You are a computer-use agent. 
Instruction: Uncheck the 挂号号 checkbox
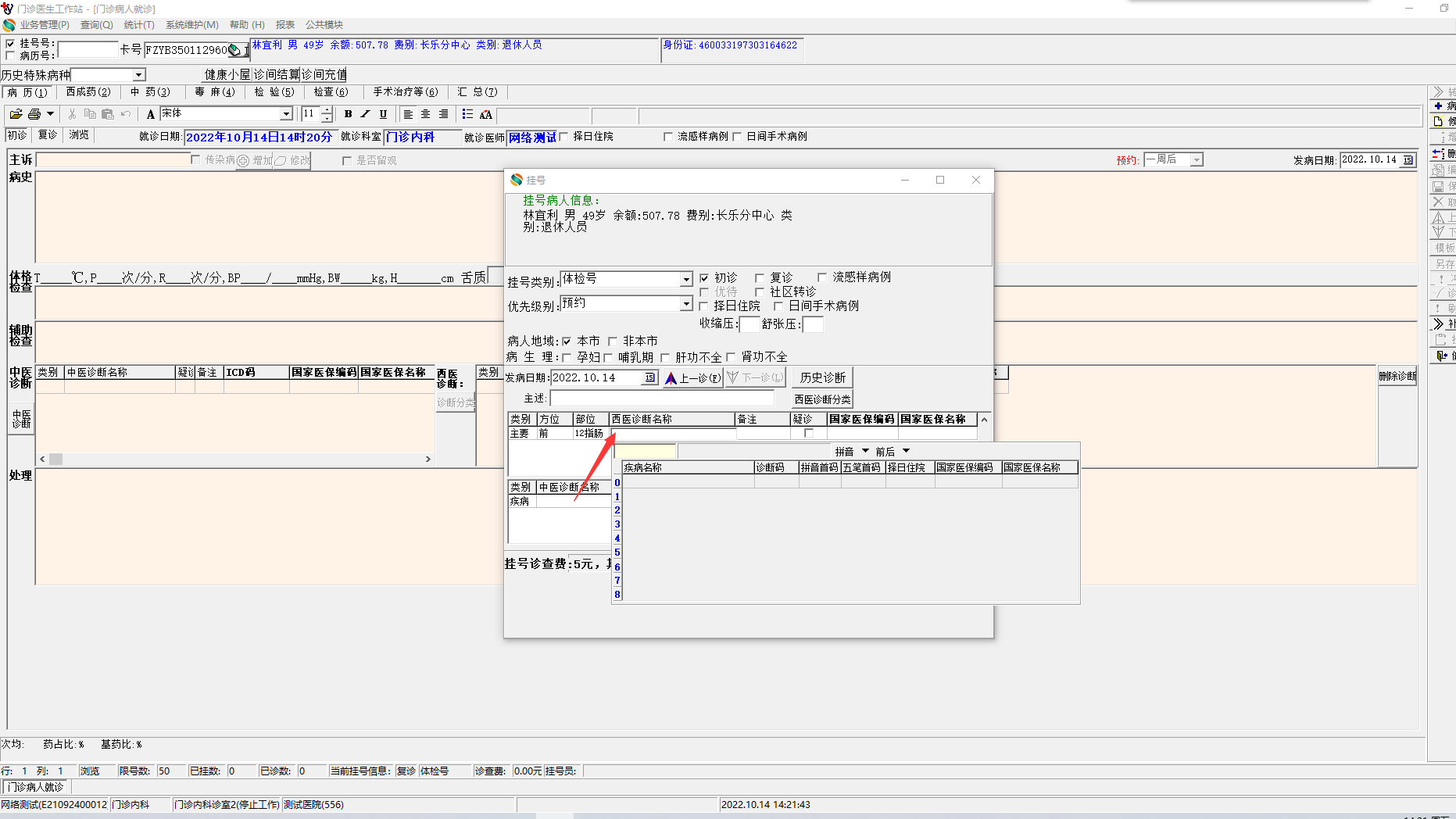tap(10, 44)
